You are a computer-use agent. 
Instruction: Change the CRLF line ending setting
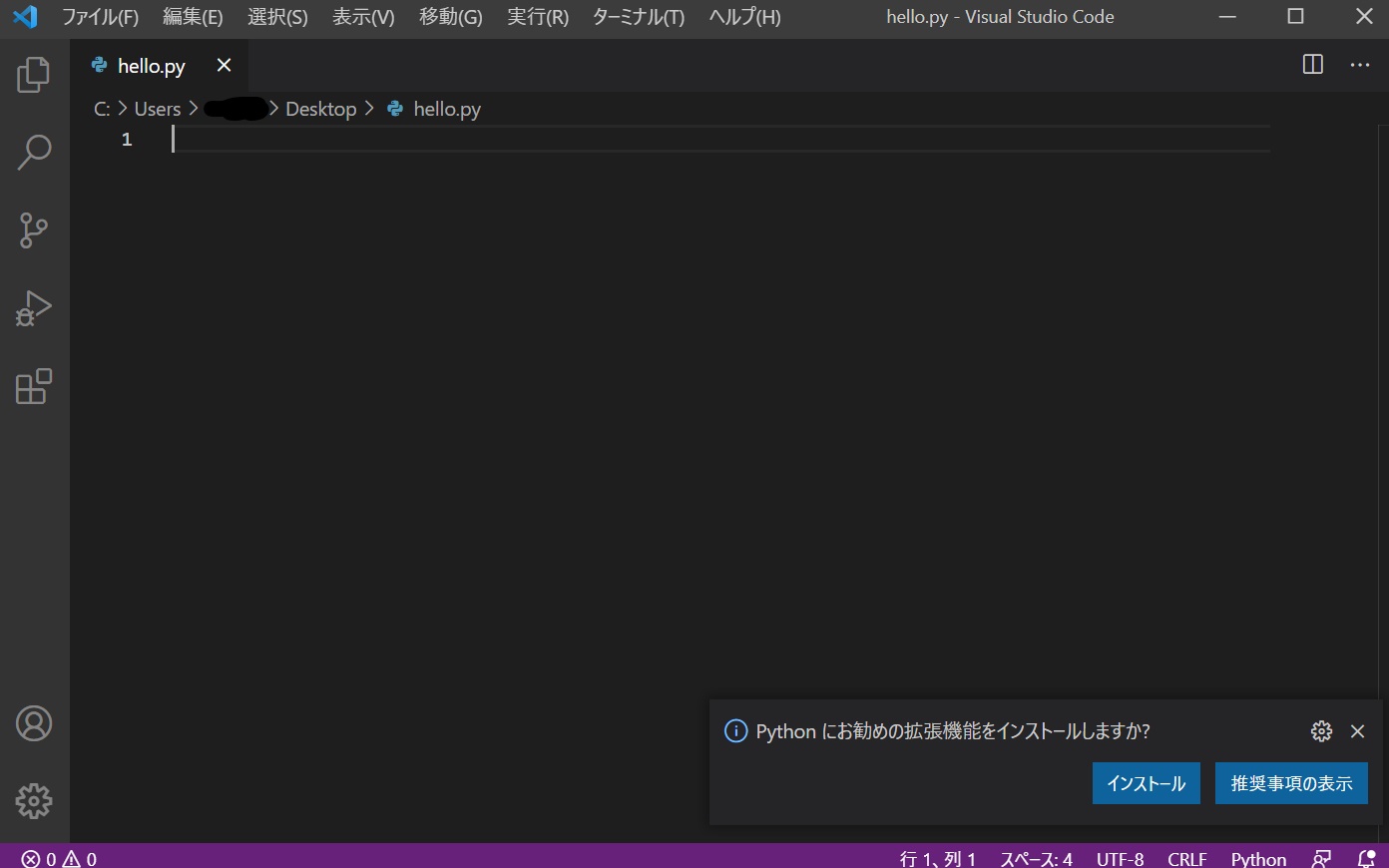(1186, 857)
